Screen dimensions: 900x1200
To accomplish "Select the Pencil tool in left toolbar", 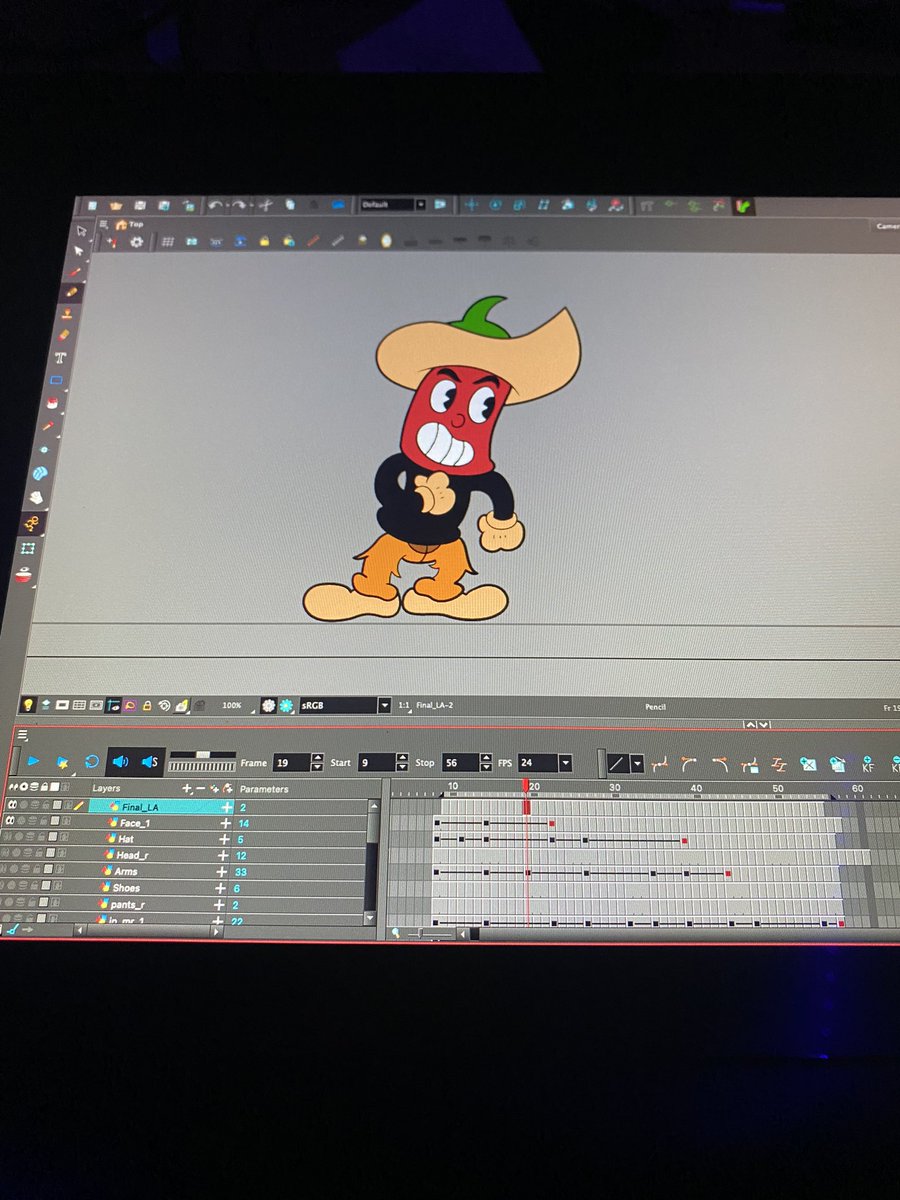I will coord(70,292).
